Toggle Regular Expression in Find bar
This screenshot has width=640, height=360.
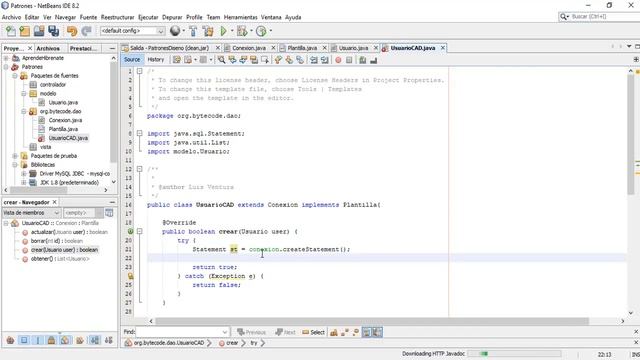coord(356,332)
